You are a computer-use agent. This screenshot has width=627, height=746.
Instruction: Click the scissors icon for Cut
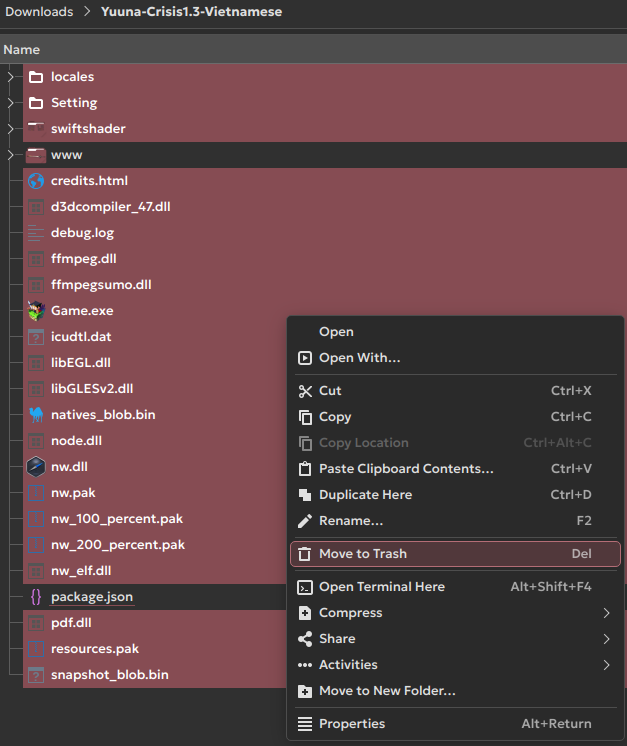[305, 391]
